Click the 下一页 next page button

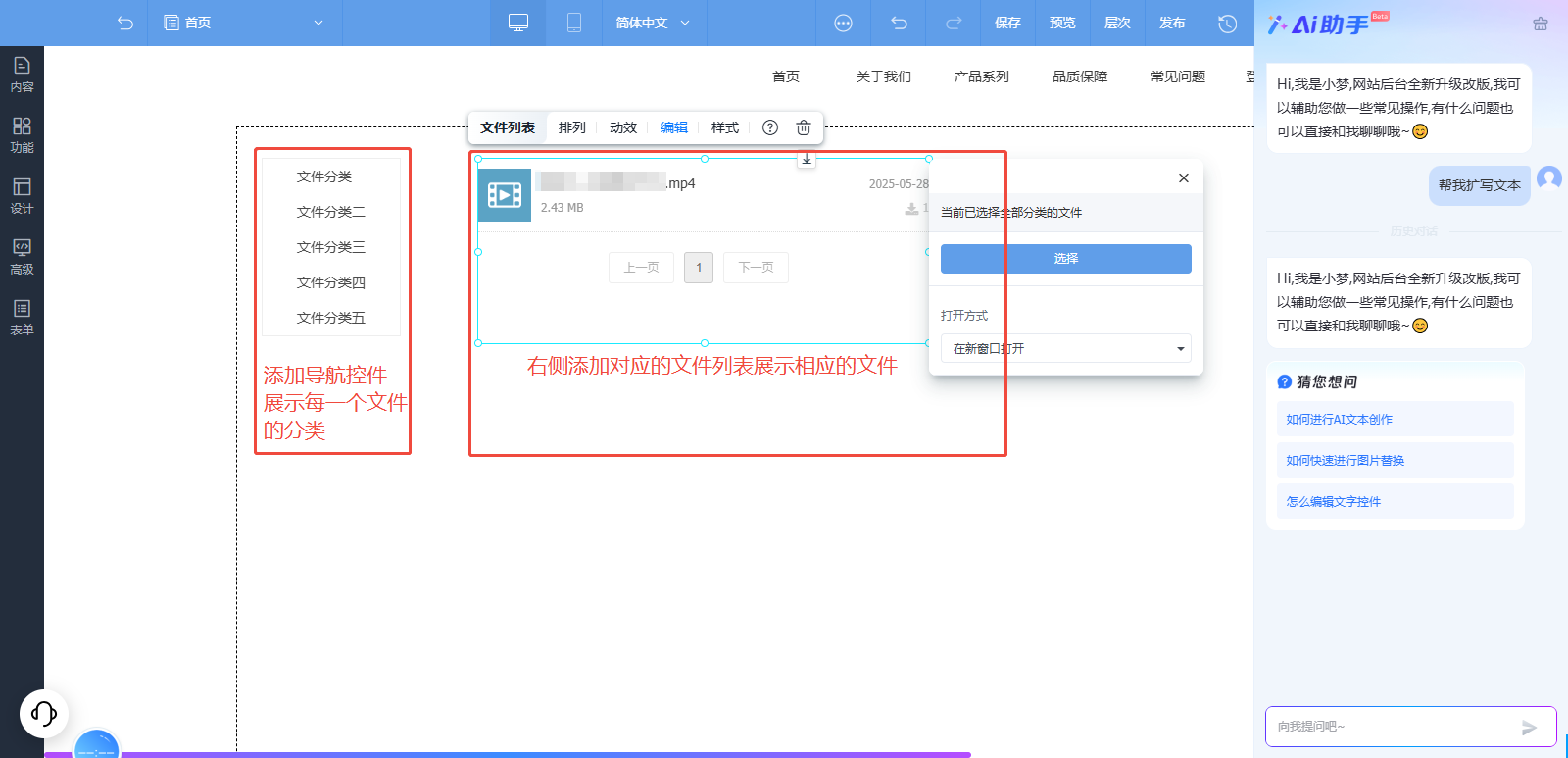(756, 268)
